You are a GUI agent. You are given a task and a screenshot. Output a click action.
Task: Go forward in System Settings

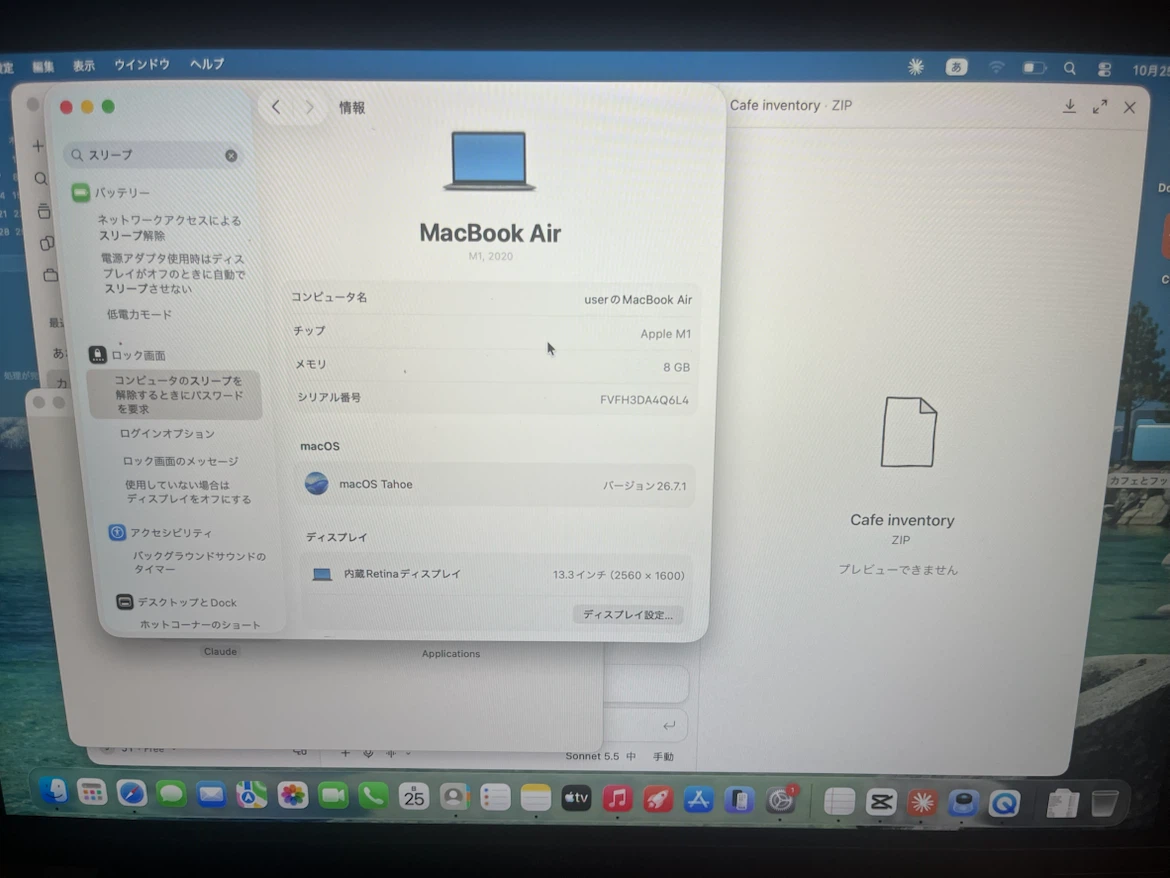coord(309,107)
